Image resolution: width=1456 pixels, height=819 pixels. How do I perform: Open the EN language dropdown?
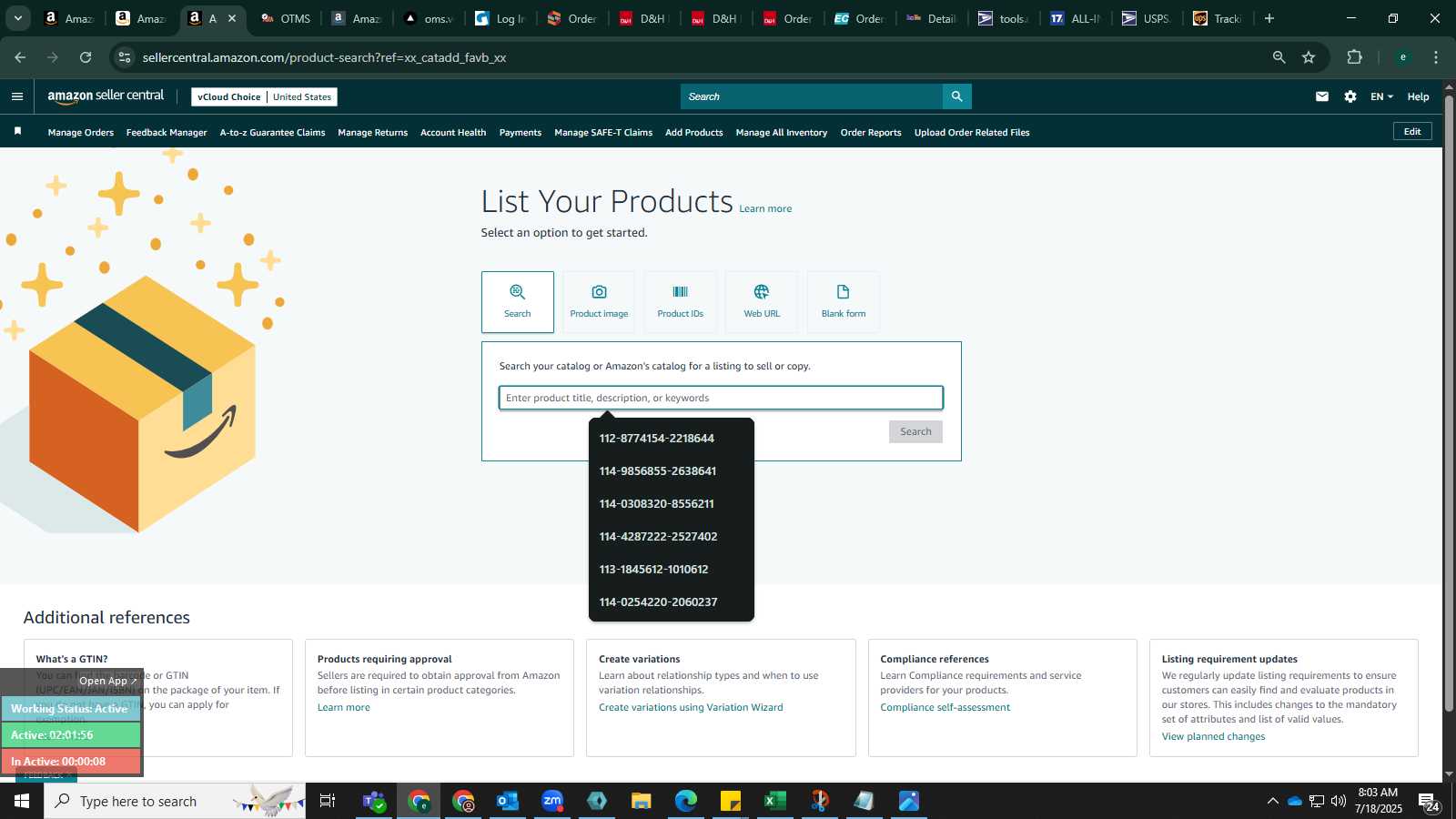[x=1381, y=96]
